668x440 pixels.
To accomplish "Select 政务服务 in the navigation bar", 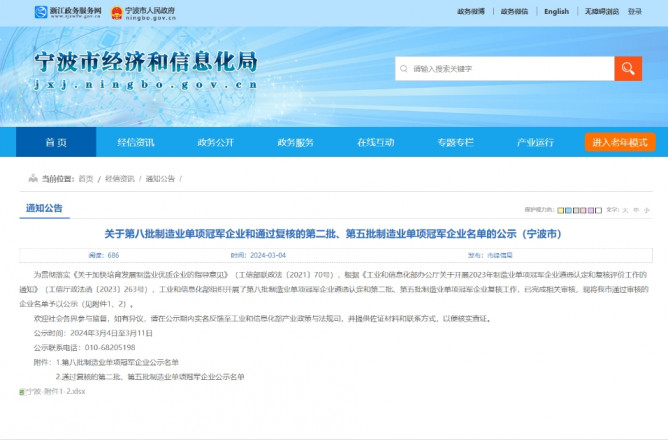I will click(x=294, y=142).
